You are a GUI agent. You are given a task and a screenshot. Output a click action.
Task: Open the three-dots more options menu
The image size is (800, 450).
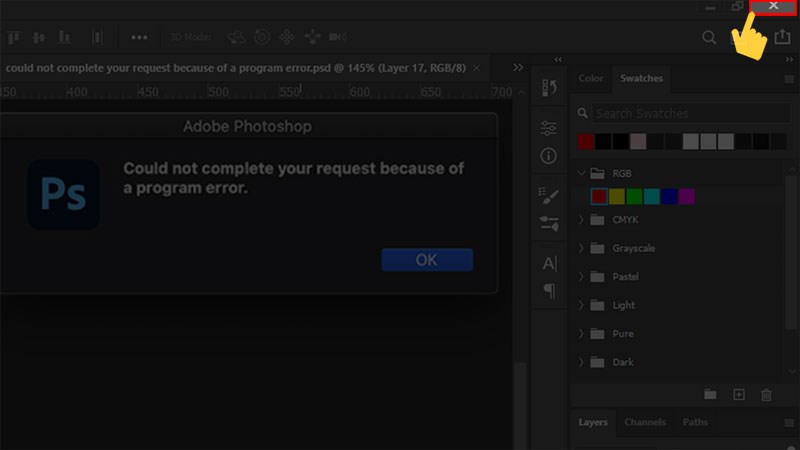[x=139, y=37]
